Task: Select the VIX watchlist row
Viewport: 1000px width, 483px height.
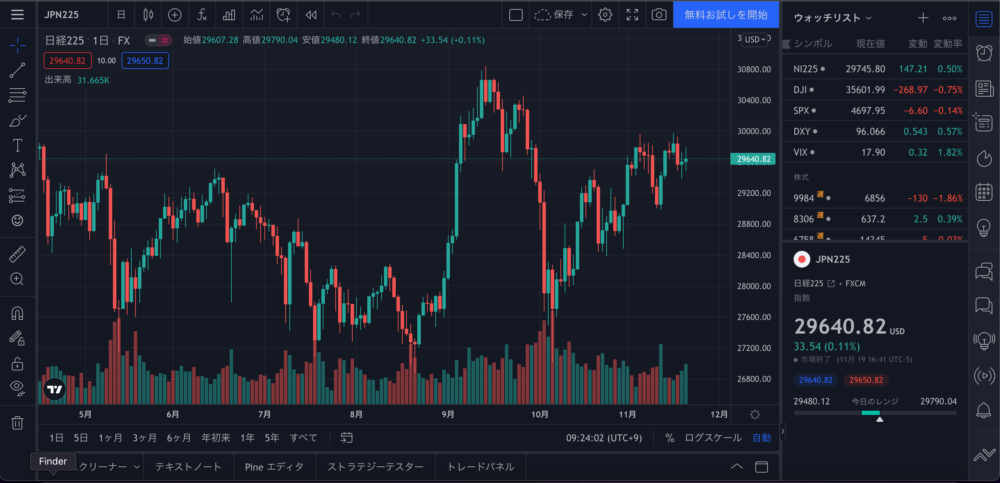Action: pyautogui.click(x=875, y=152)
